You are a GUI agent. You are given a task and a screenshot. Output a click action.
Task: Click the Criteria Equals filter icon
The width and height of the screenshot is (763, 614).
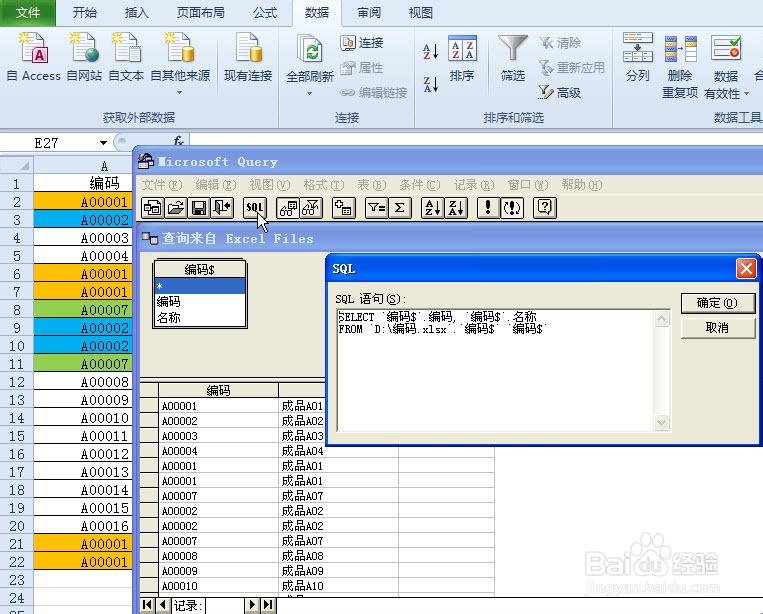[x=377, y=208]
